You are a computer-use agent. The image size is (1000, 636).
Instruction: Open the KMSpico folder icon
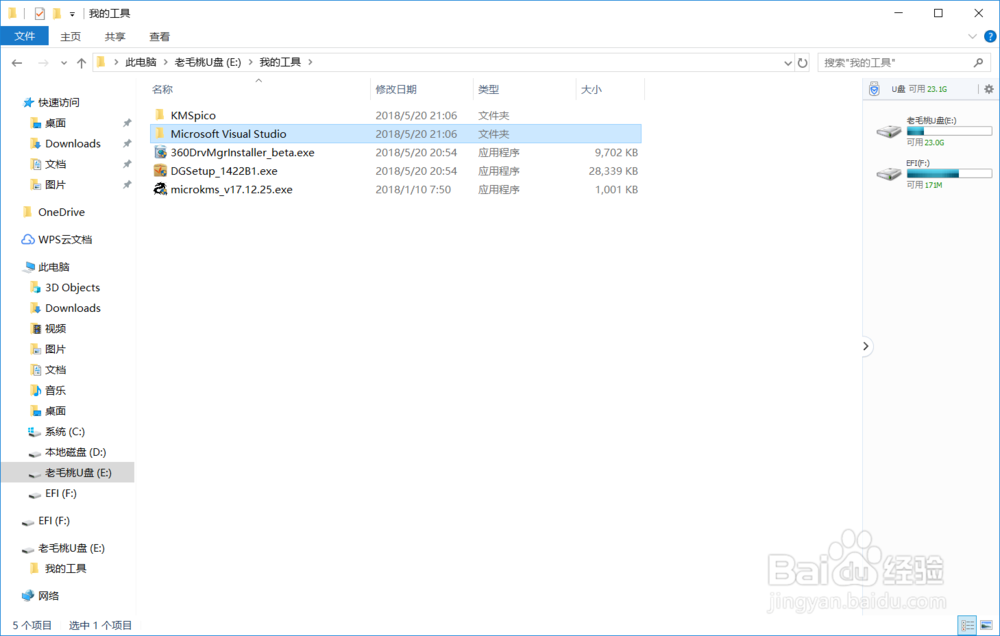[x=160, y=115]
